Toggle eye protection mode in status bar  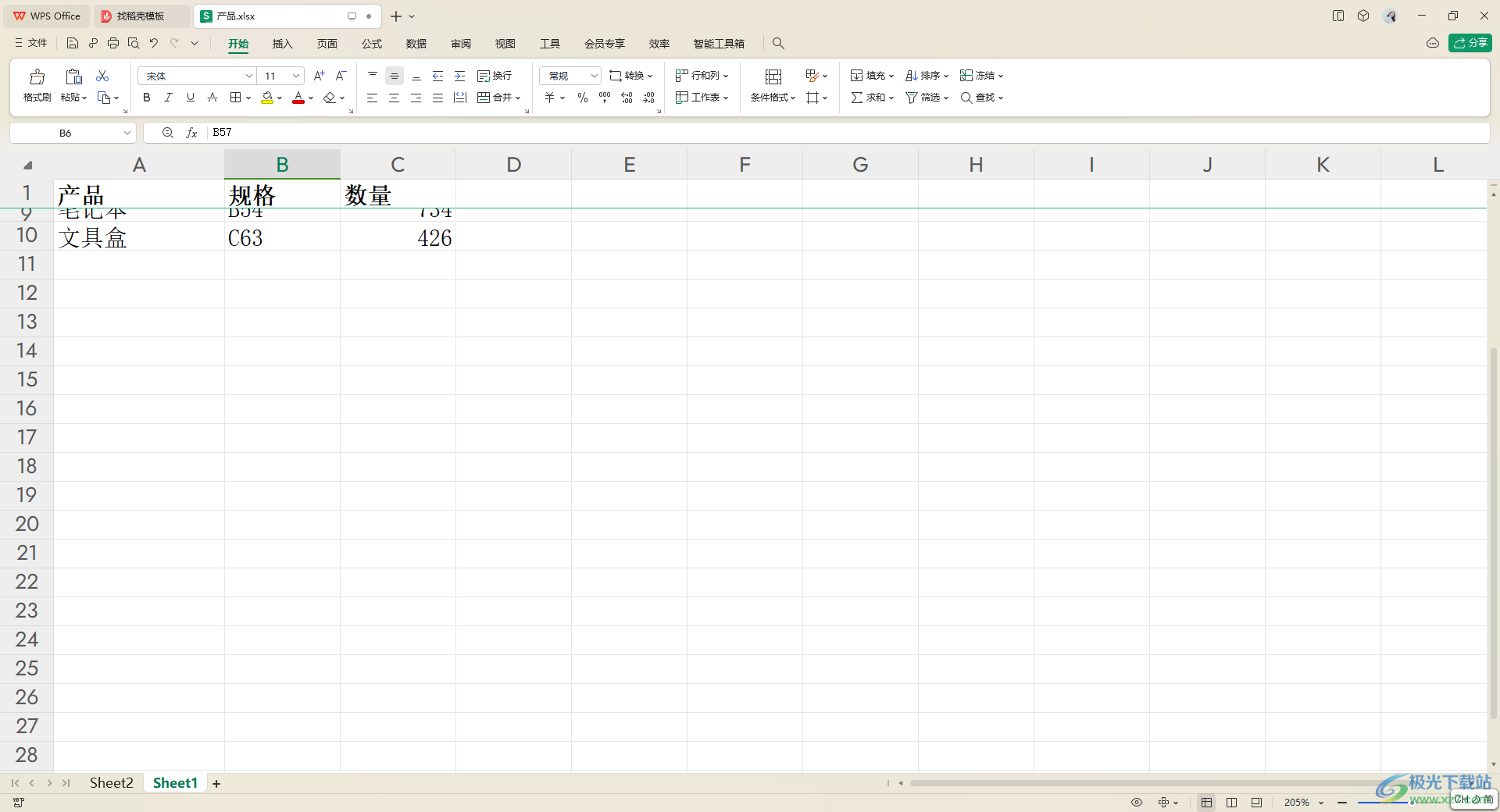[1137, 802]
